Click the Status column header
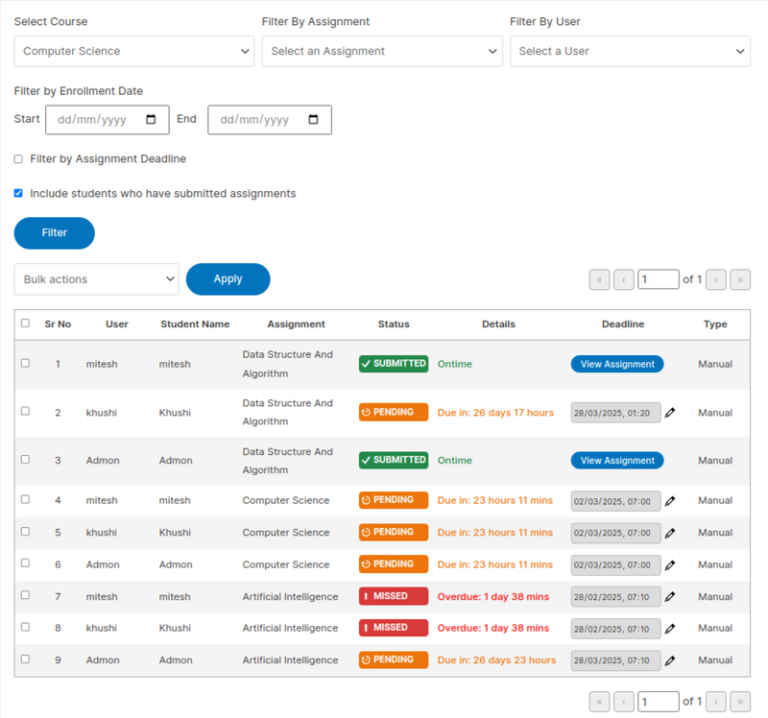Screen dimensions: 768x718 coord(393,324)
